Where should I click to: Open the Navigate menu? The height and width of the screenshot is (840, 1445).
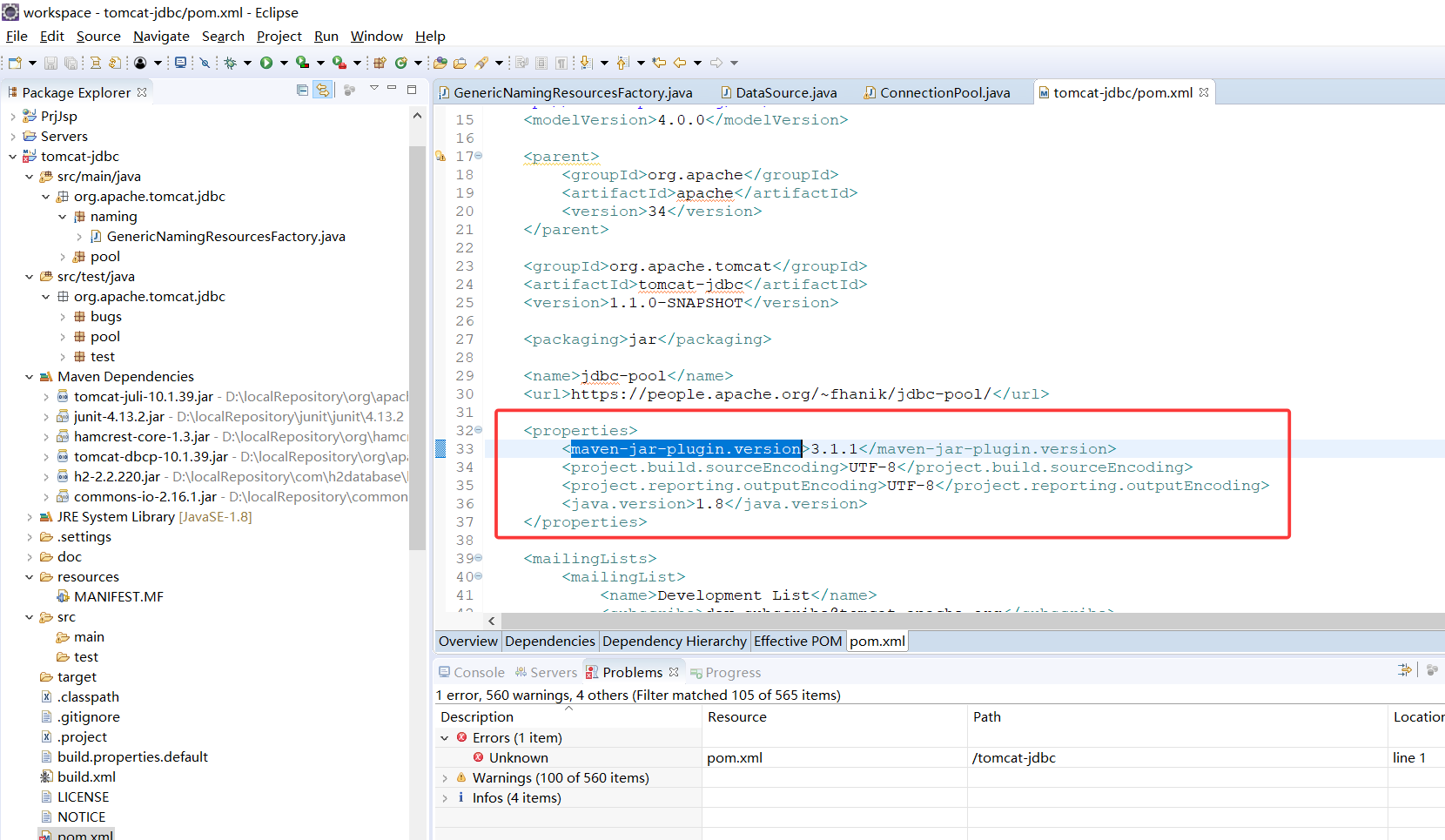click(161, 37)
